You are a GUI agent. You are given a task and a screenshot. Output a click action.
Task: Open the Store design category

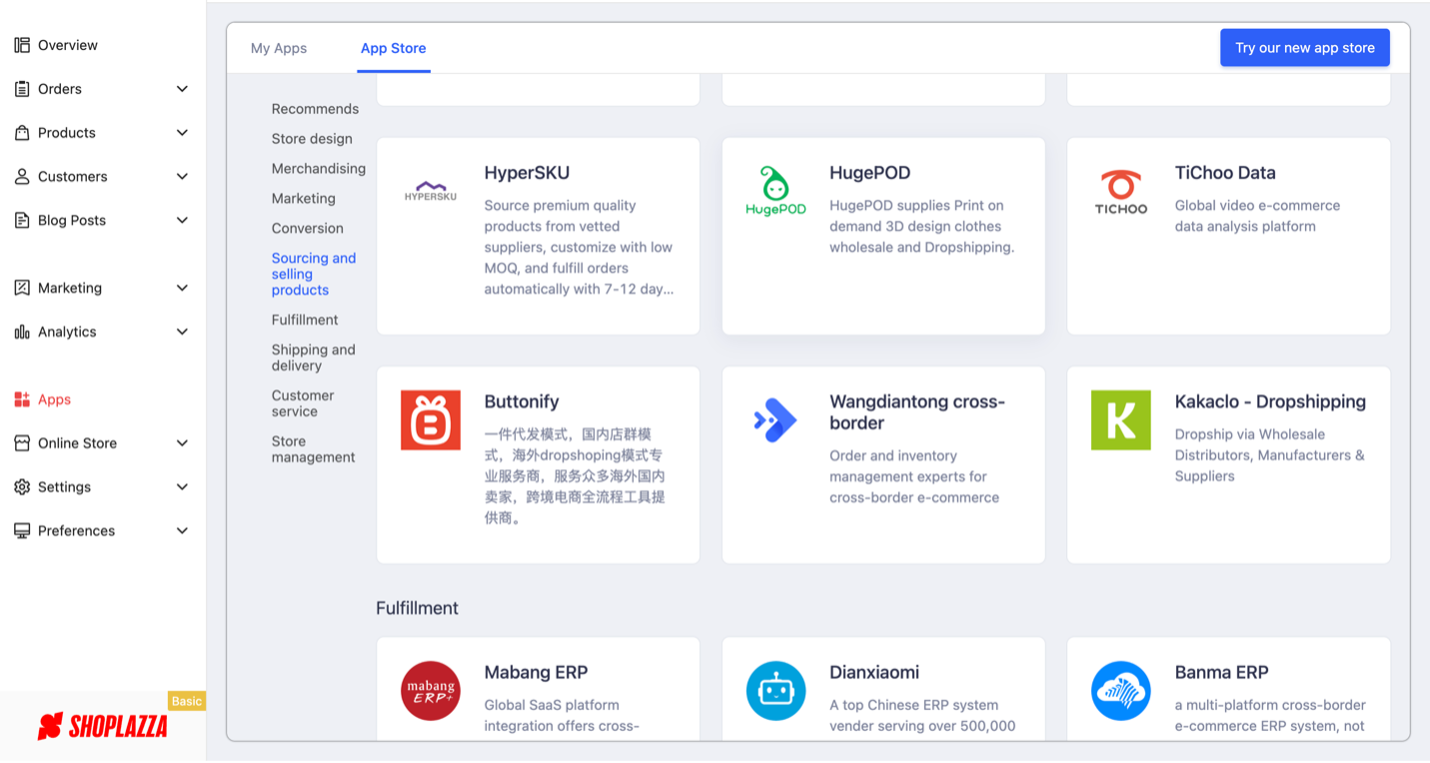(312, 139)
